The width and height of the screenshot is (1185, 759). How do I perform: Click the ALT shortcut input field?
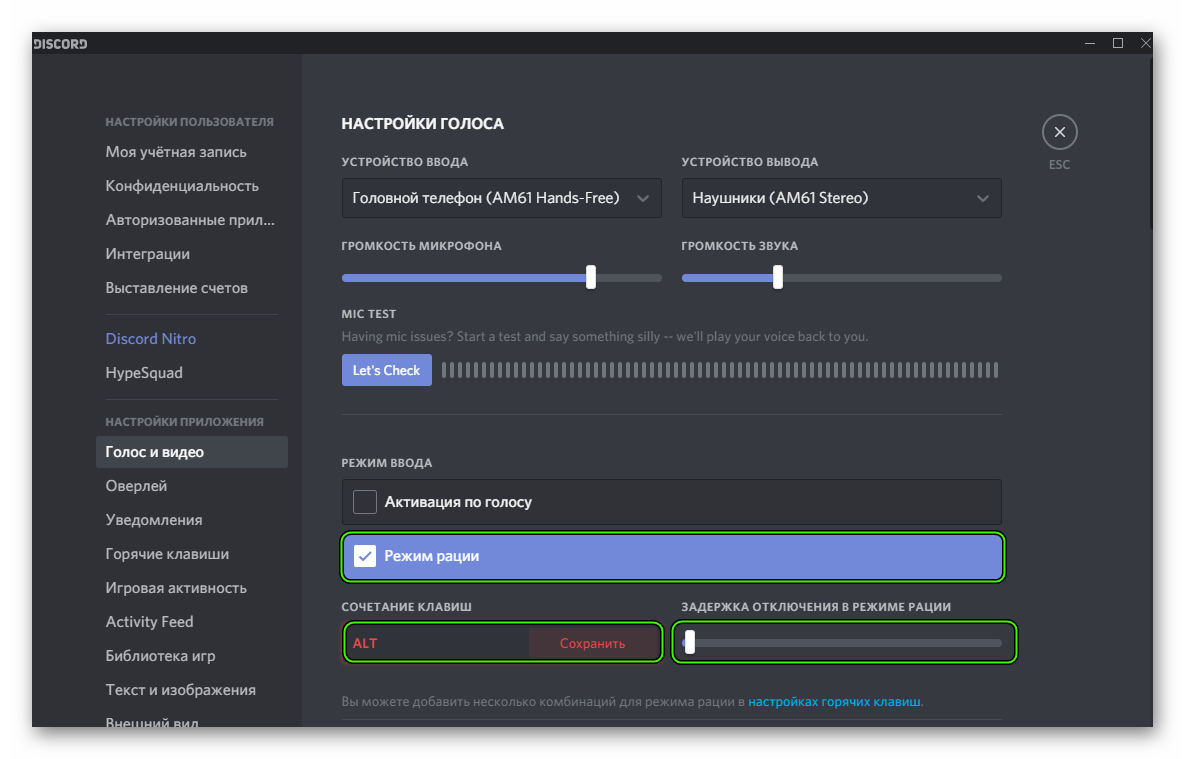click(x=437, y=643)
